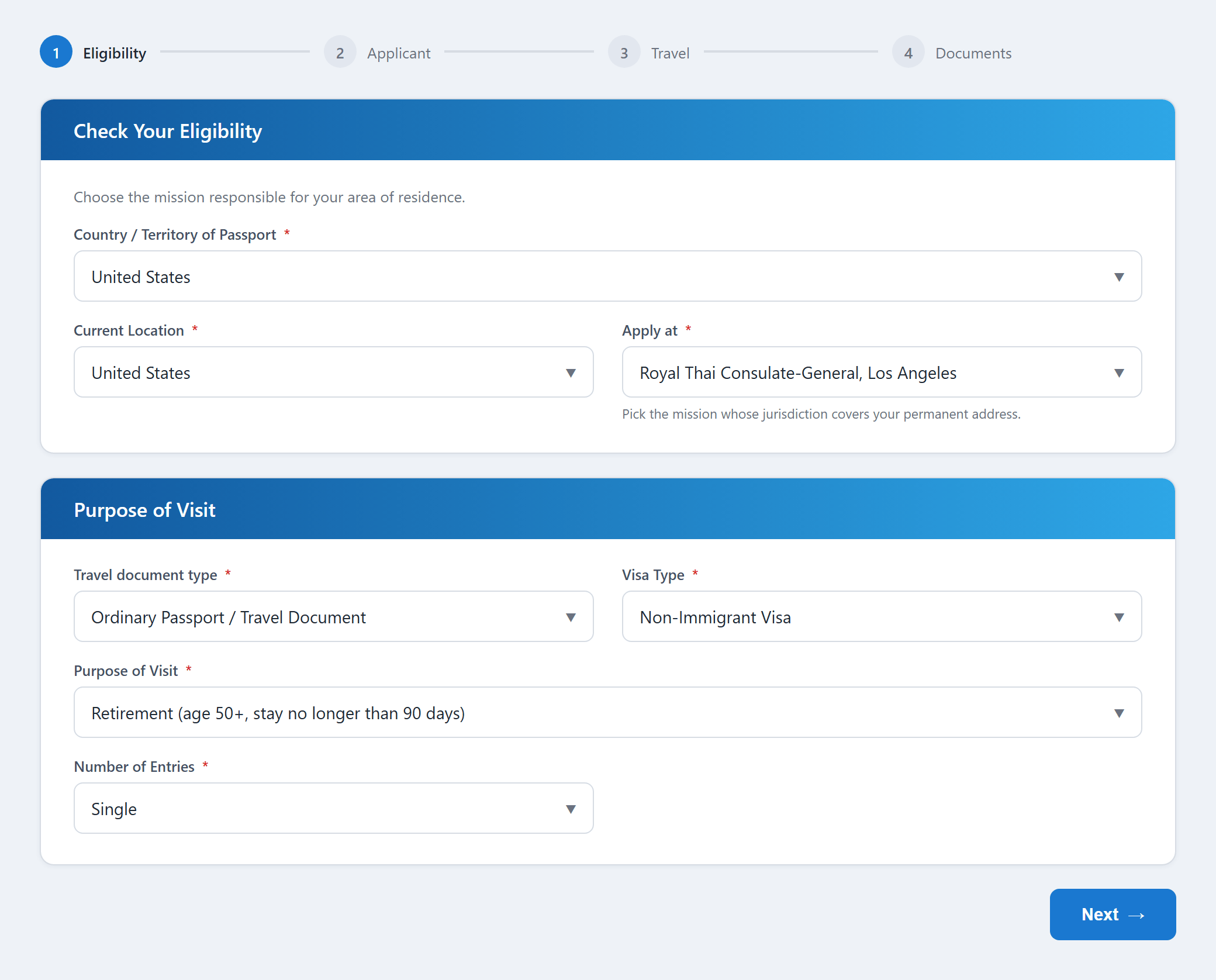Click the Documents step label
1216x980 pixels.
(973, 53)
